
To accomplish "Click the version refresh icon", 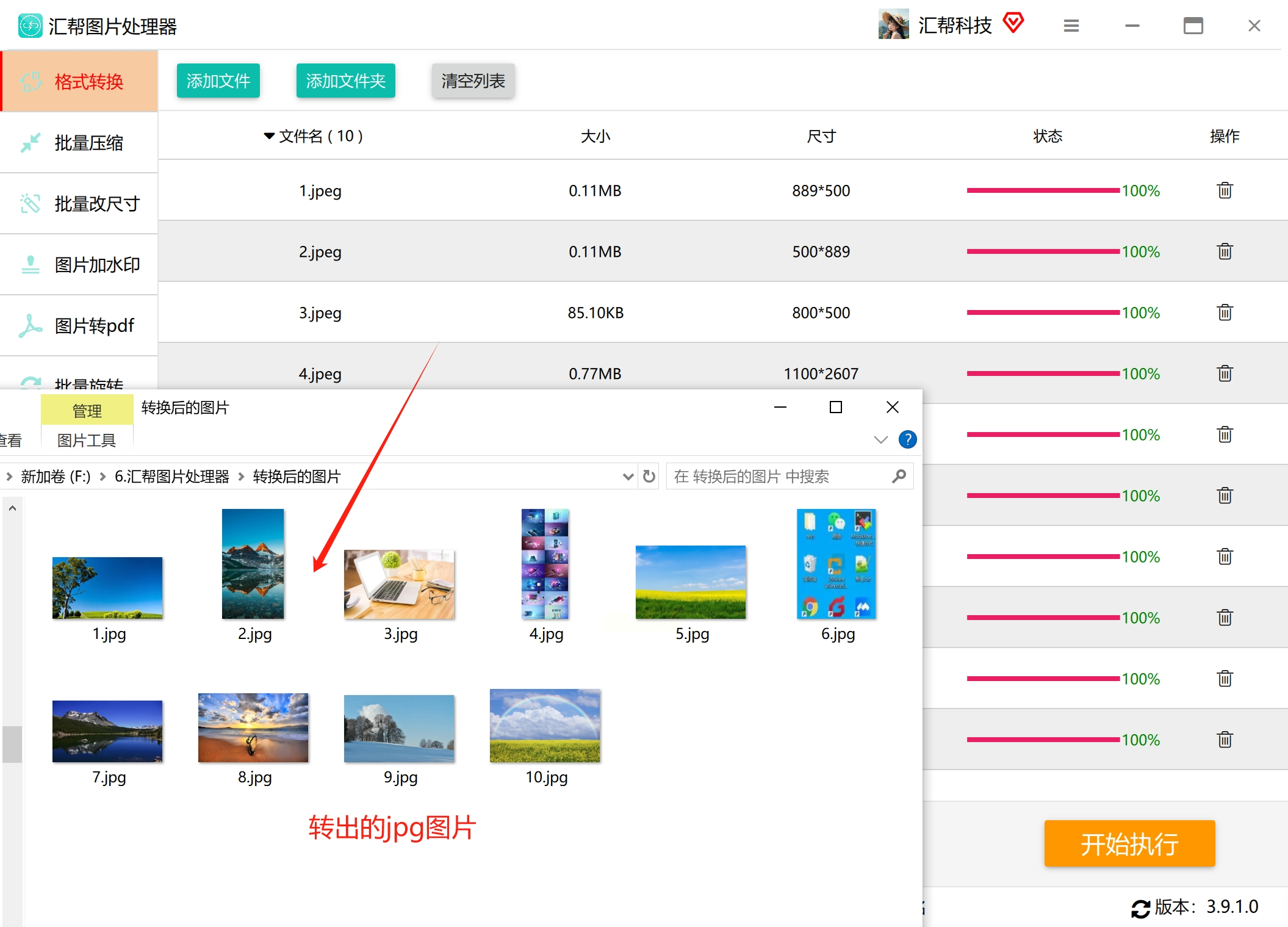I will tap(1140, 908).
